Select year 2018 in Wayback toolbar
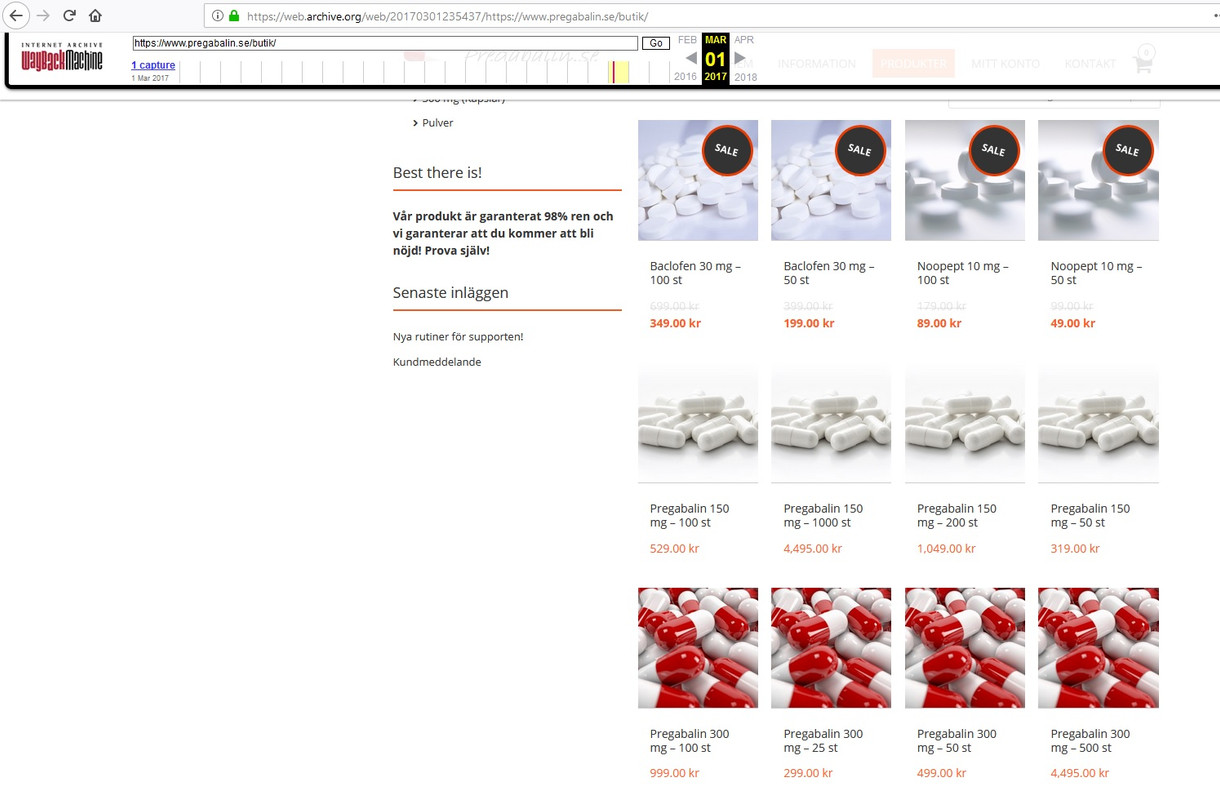1220x800 pixels. tap(745, 77)
